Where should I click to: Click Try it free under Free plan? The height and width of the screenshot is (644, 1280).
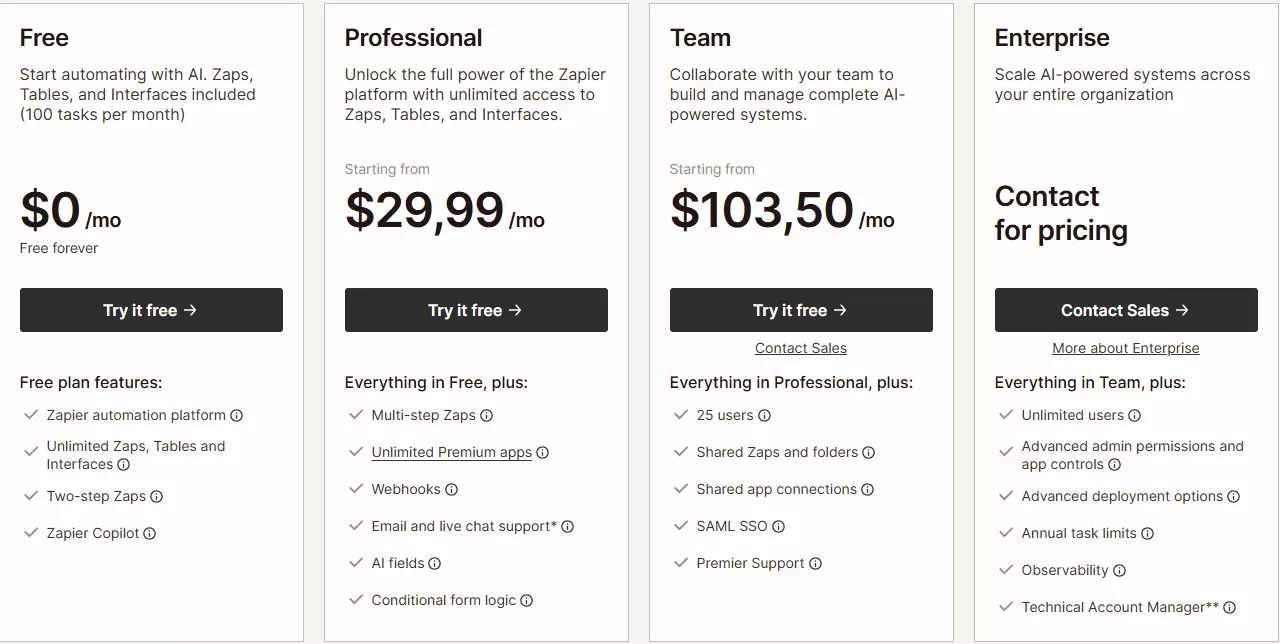(151, 310)
